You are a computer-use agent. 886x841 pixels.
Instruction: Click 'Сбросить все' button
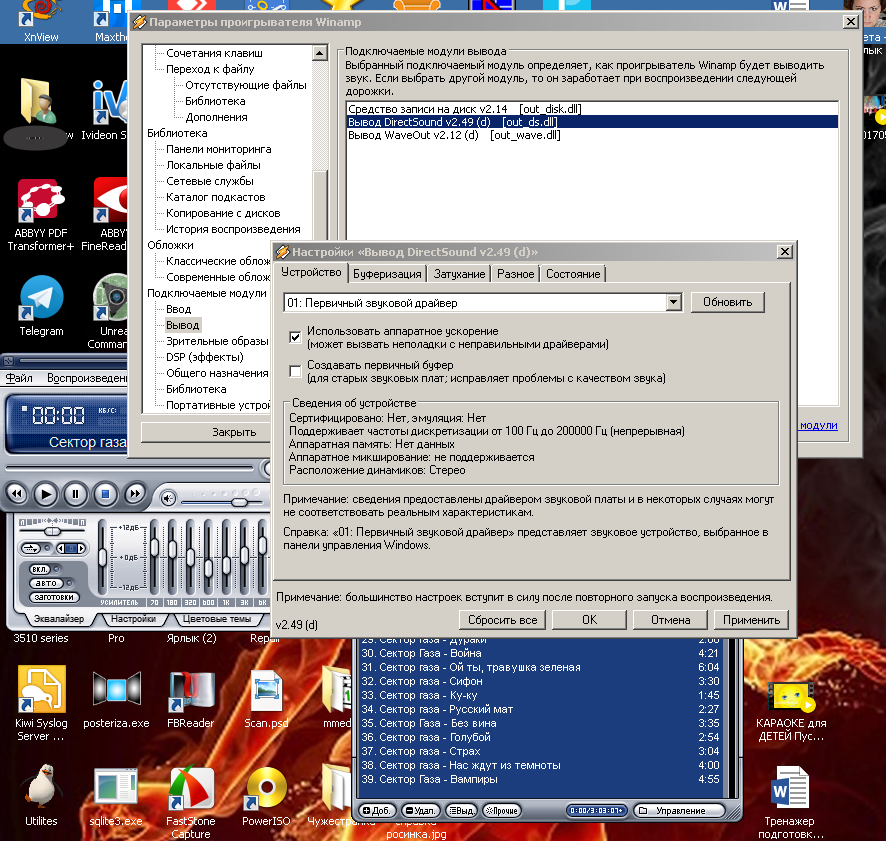pyautogui.click(x=502, y=620)
